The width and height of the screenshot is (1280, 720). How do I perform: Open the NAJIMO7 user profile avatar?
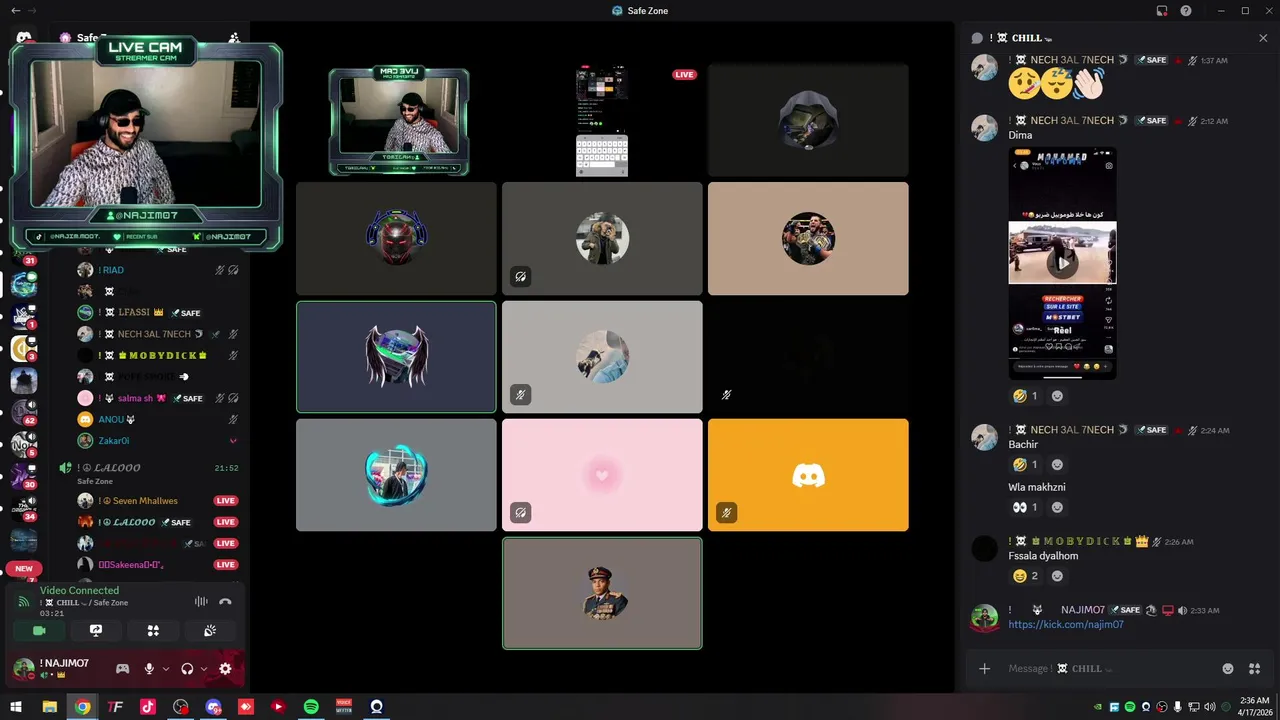click(x=23, y=669)
